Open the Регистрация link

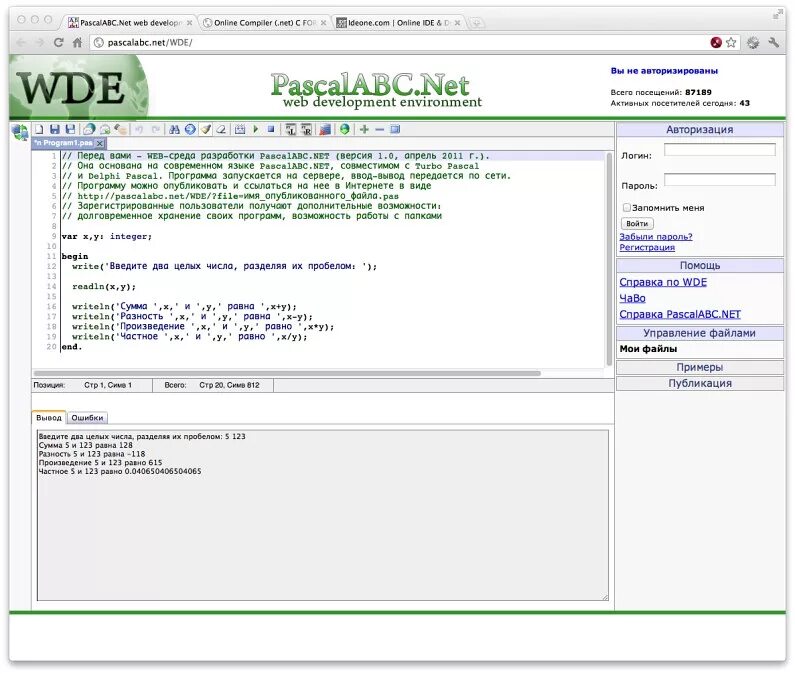[x=647, y=247]
